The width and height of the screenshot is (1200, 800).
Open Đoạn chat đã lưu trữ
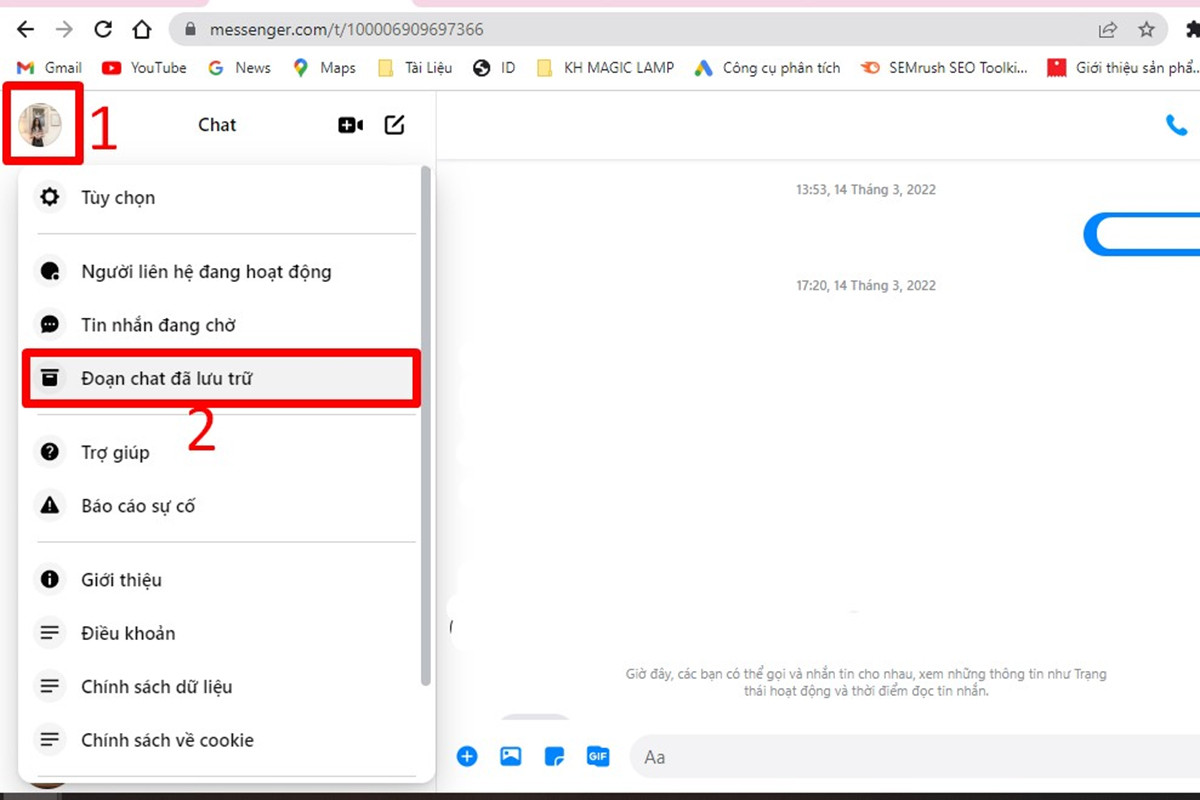pos(221,378)
